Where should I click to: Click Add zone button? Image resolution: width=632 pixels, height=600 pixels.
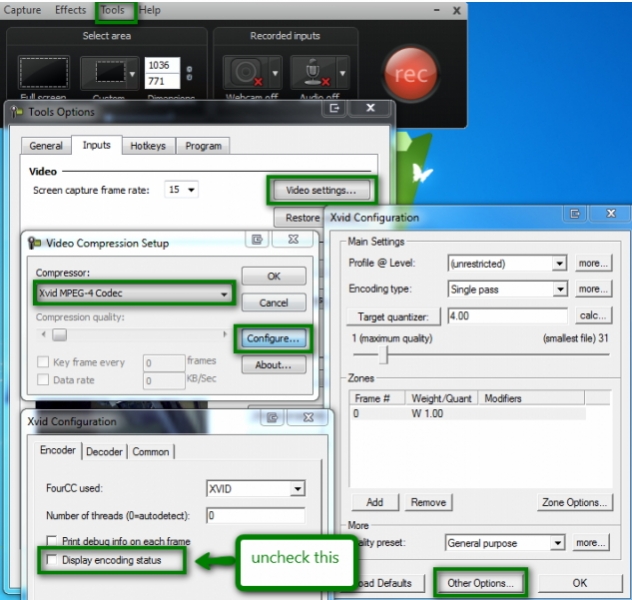[375, 502]
